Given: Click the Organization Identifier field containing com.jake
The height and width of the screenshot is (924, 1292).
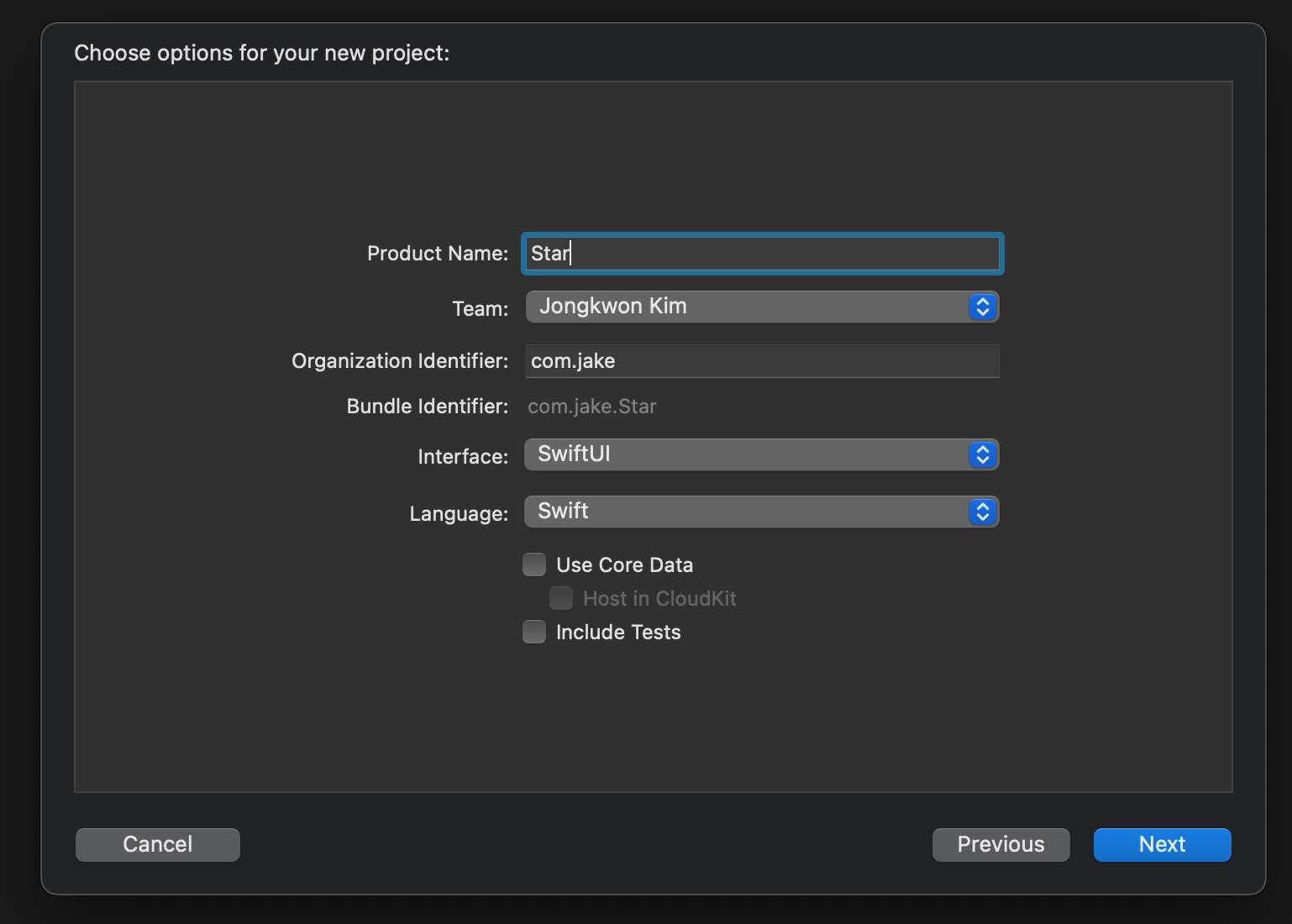Looking at the screenshot, I should (763, 361).
